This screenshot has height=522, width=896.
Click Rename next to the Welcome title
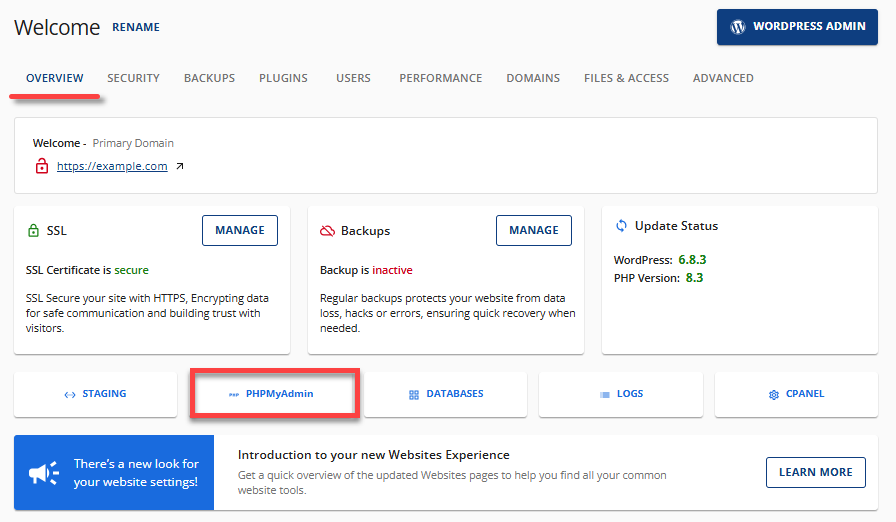tap(135, 27)
